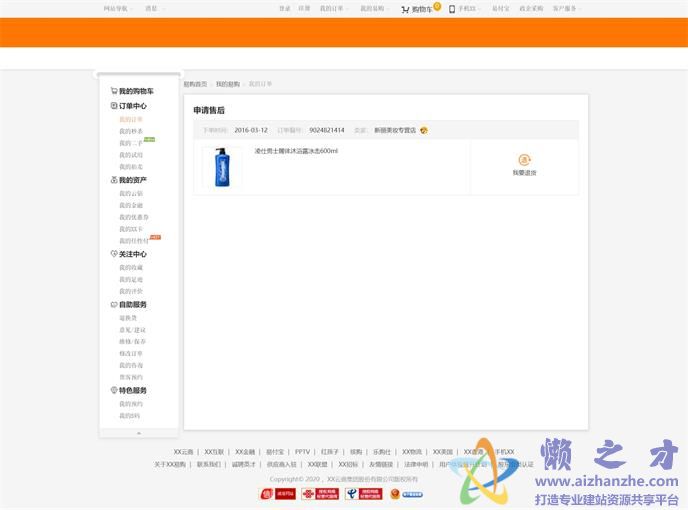The width and height of the screenshot is (688, 510).
Task: Open sidebar item with orange hot badge
Action: pos(134,241)
